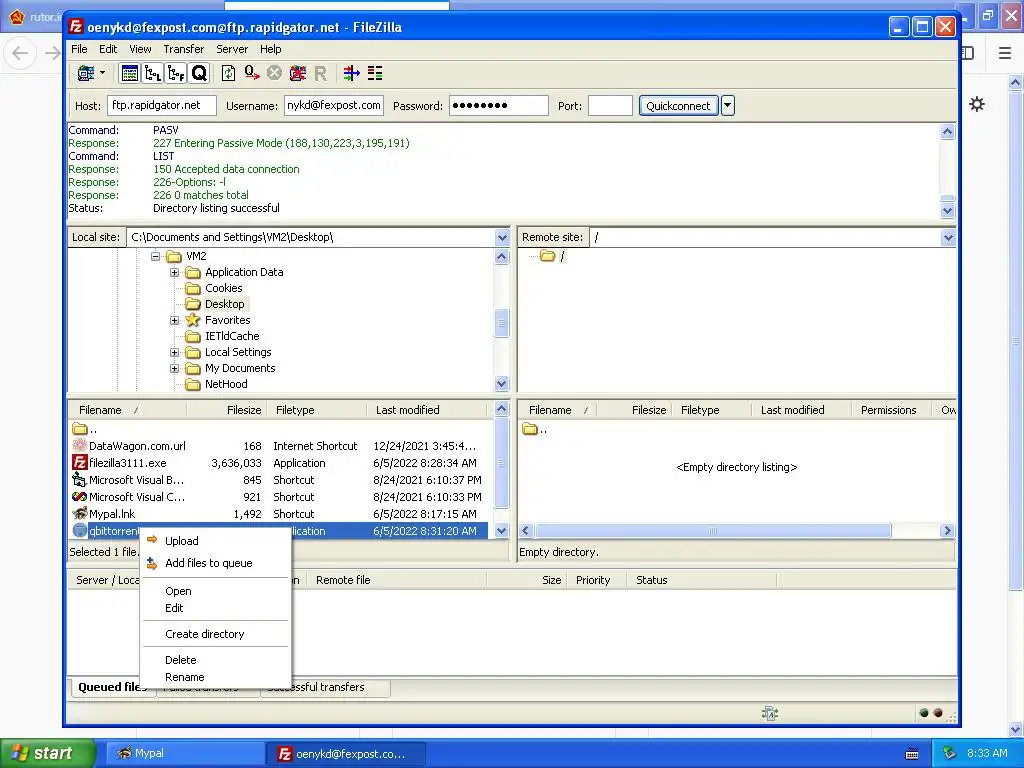Click the browser back arrow behind FileZilla
The image size is (1024, 768).
click(20, 53)
